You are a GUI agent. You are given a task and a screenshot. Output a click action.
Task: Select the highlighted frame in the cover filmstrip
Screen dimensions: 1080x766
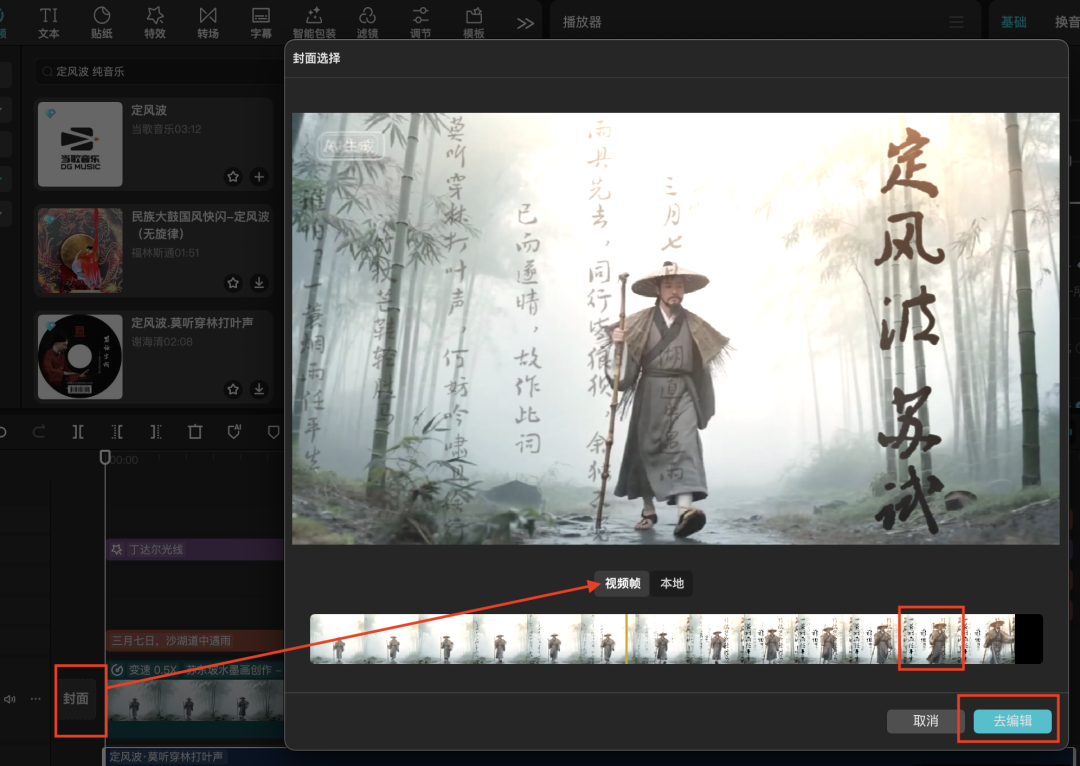tap(930, 638)
